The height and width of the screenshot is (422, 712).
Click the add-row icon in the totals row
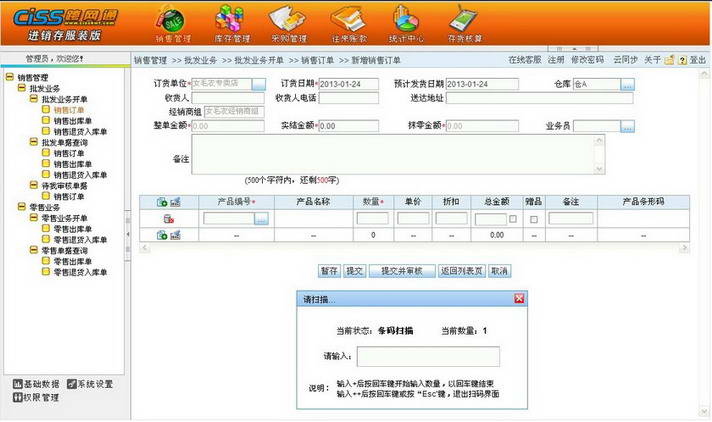coord(162,235)
